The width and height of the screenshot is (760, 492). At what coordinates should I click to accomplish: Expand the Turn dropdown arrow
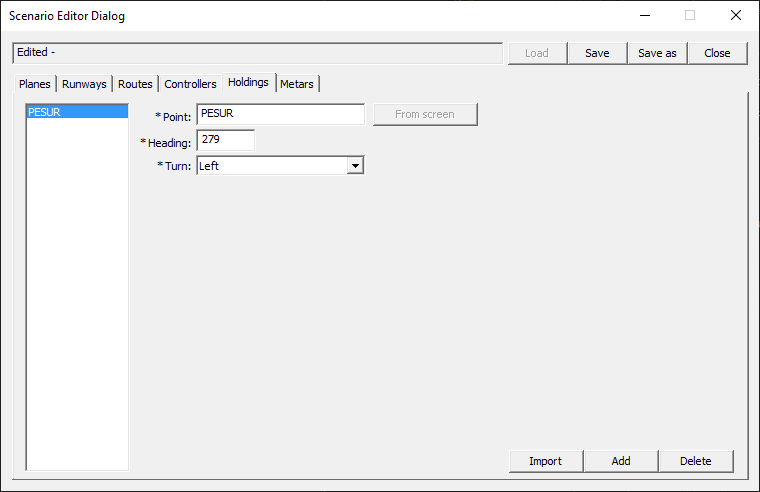click(354, 166)
